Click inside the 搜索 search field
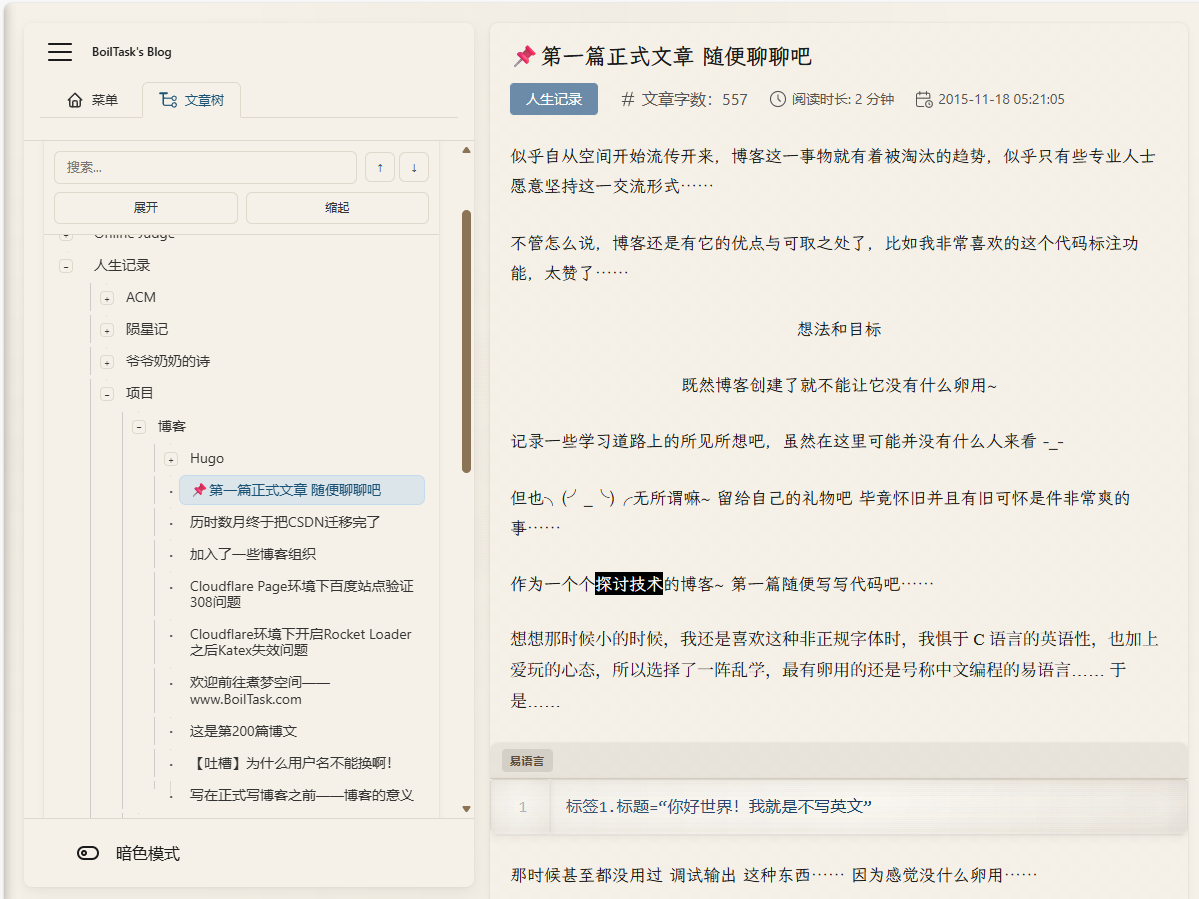Screen dimensions: 1199x899 click(x=205, y=167)
